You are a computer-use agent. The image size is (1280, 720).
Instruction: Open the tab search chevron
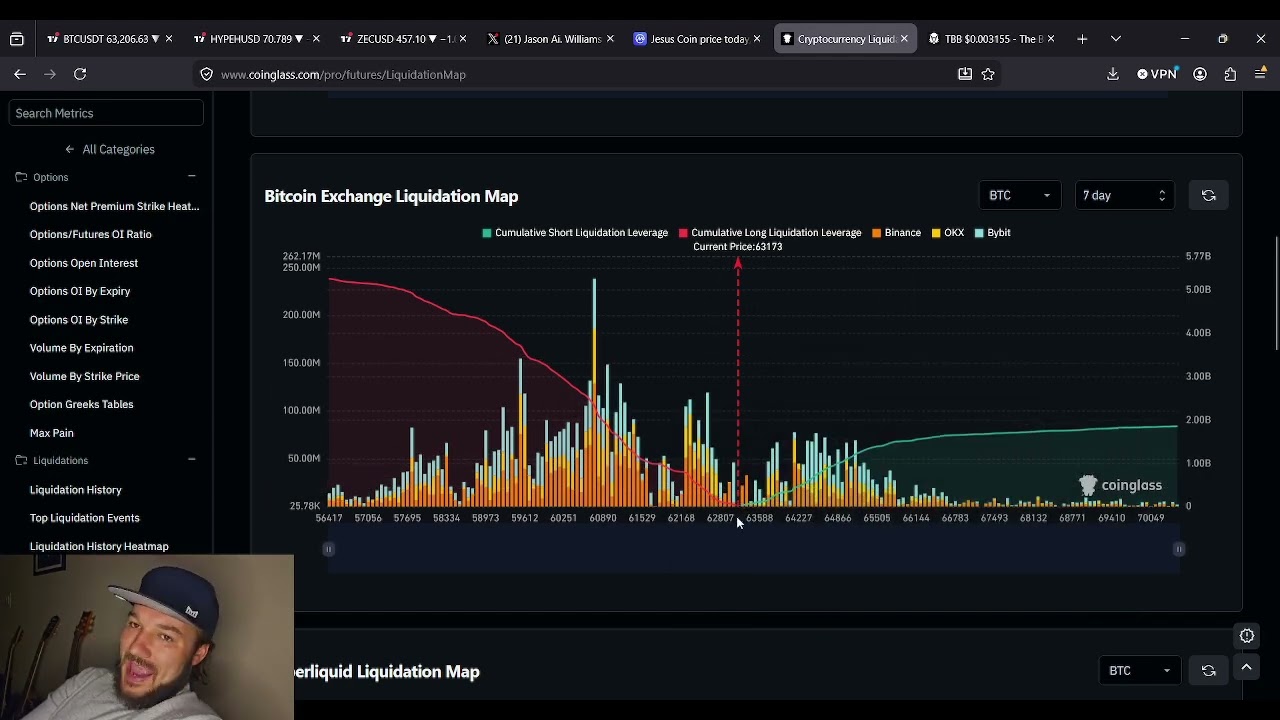(1115, 39)
